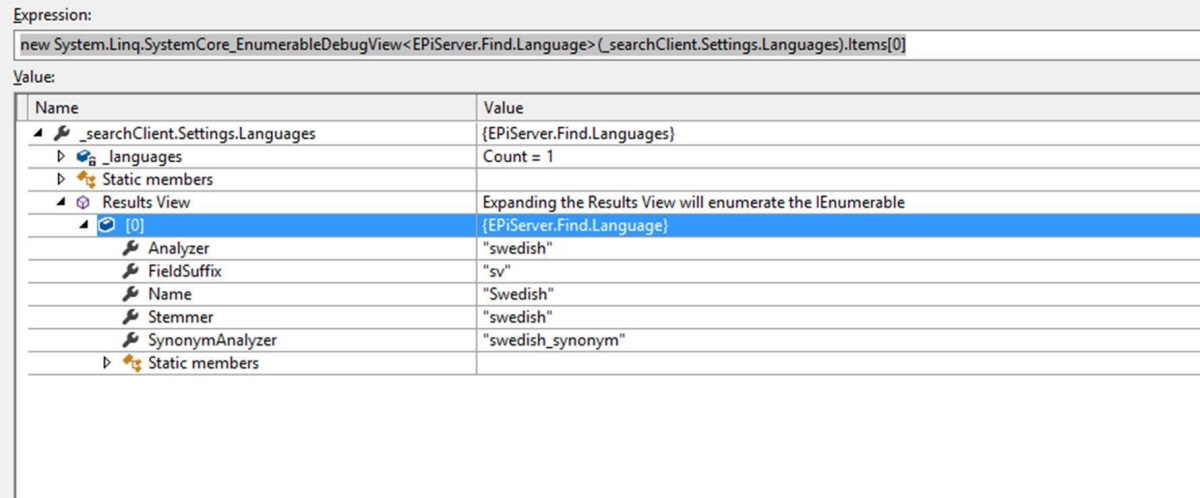The image size is (1200, 498).
Task: Collapse the [0] item node
Action: [x=84, y=226]
